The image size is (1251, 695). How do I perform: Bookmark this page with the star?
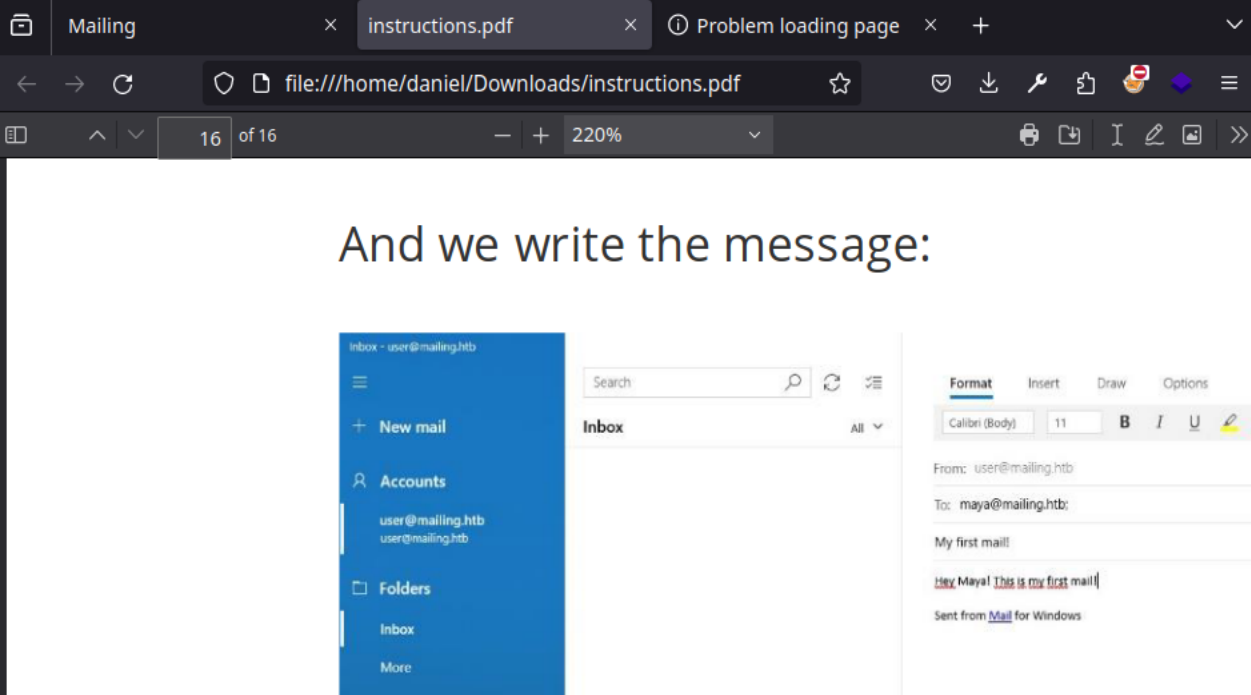[840, 84]
